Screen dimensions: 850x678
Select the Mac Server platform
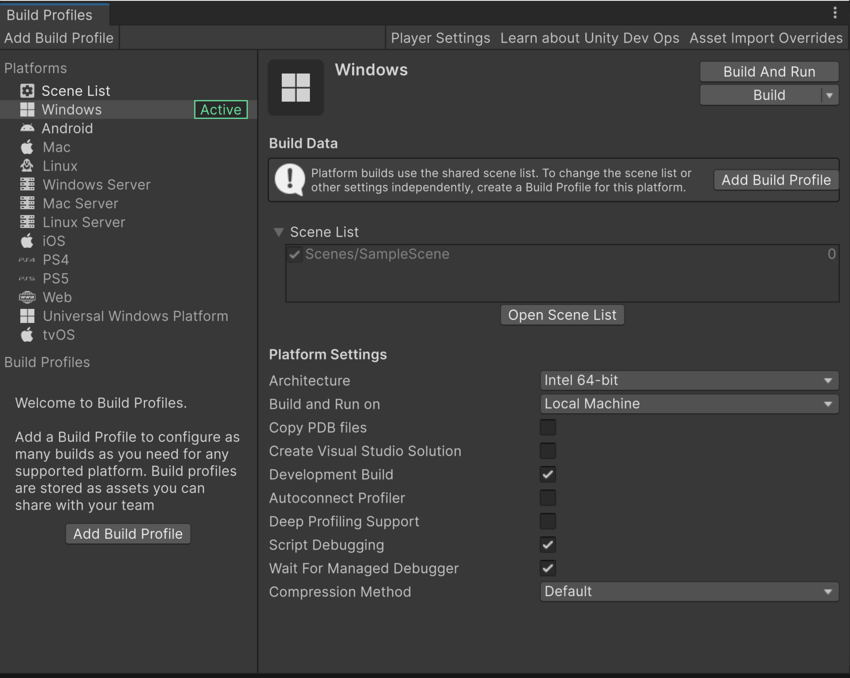(128, 203)
